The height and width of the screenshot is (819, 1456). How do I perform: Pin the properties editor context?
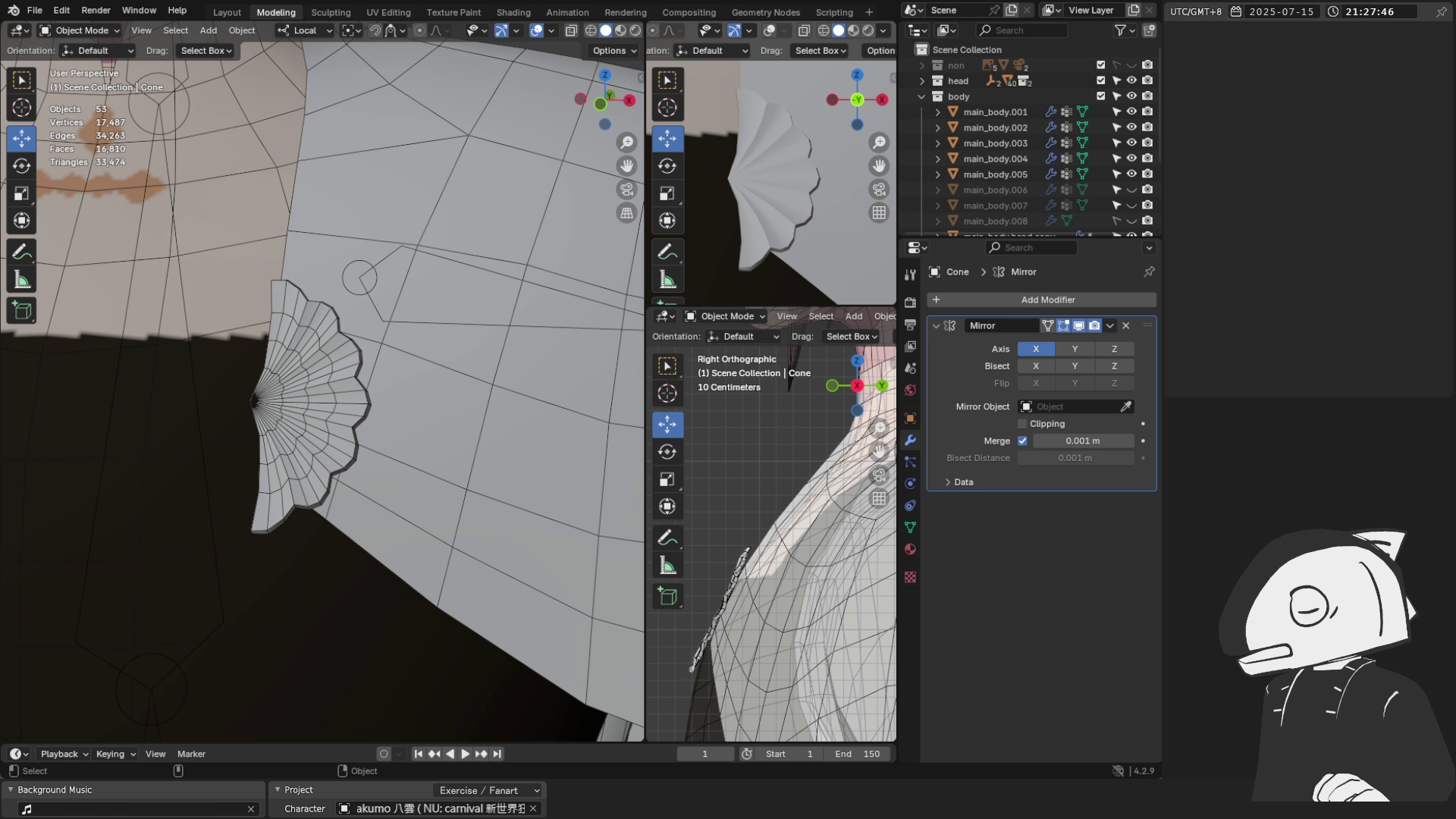pos(1149,271)
